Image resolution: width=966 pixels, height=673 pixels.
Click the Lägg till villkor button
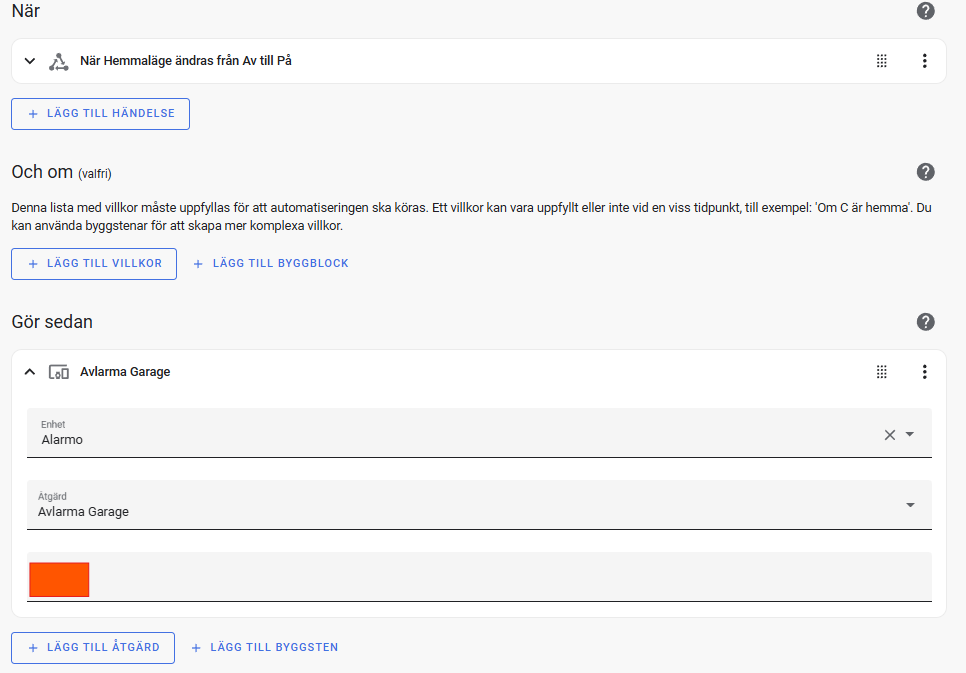[x=94, y=264]
